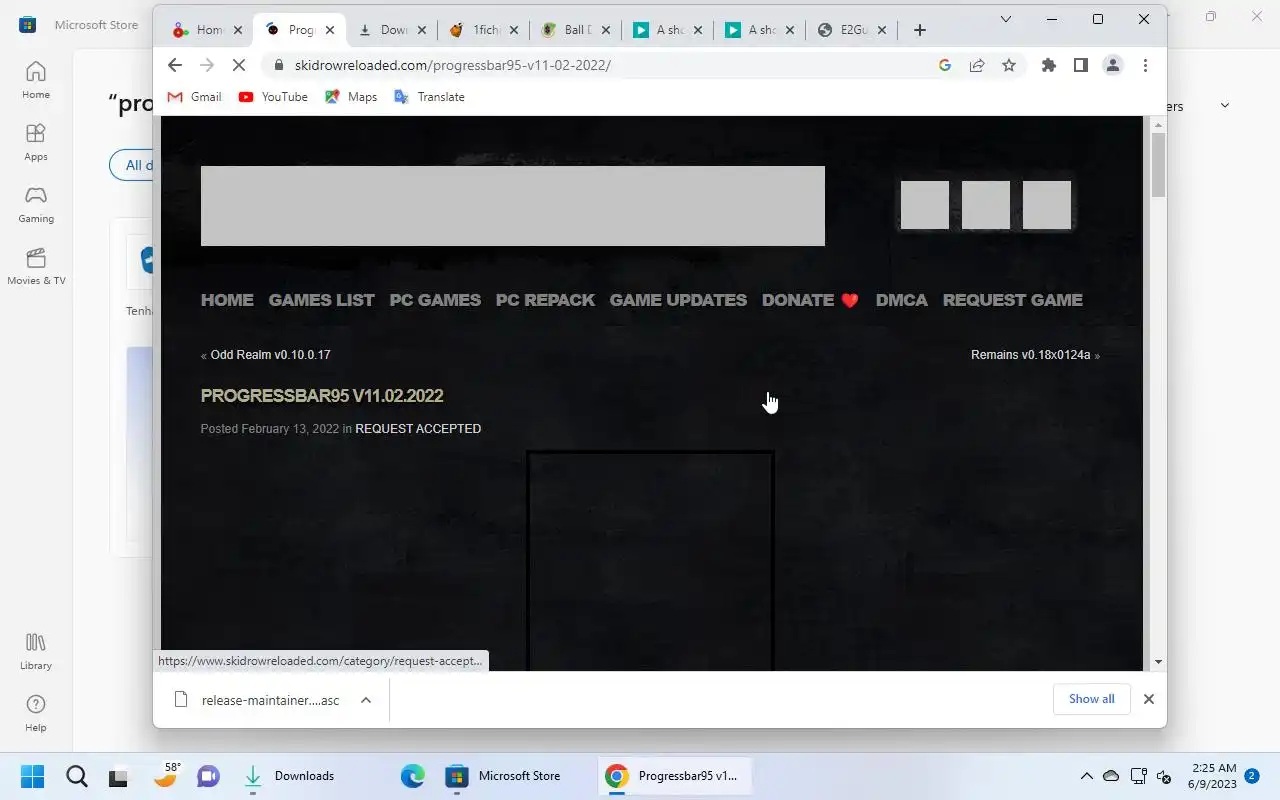1280x800 pixels.
Task: Open Task View on taskbar
Action: (x=120, y=776)
